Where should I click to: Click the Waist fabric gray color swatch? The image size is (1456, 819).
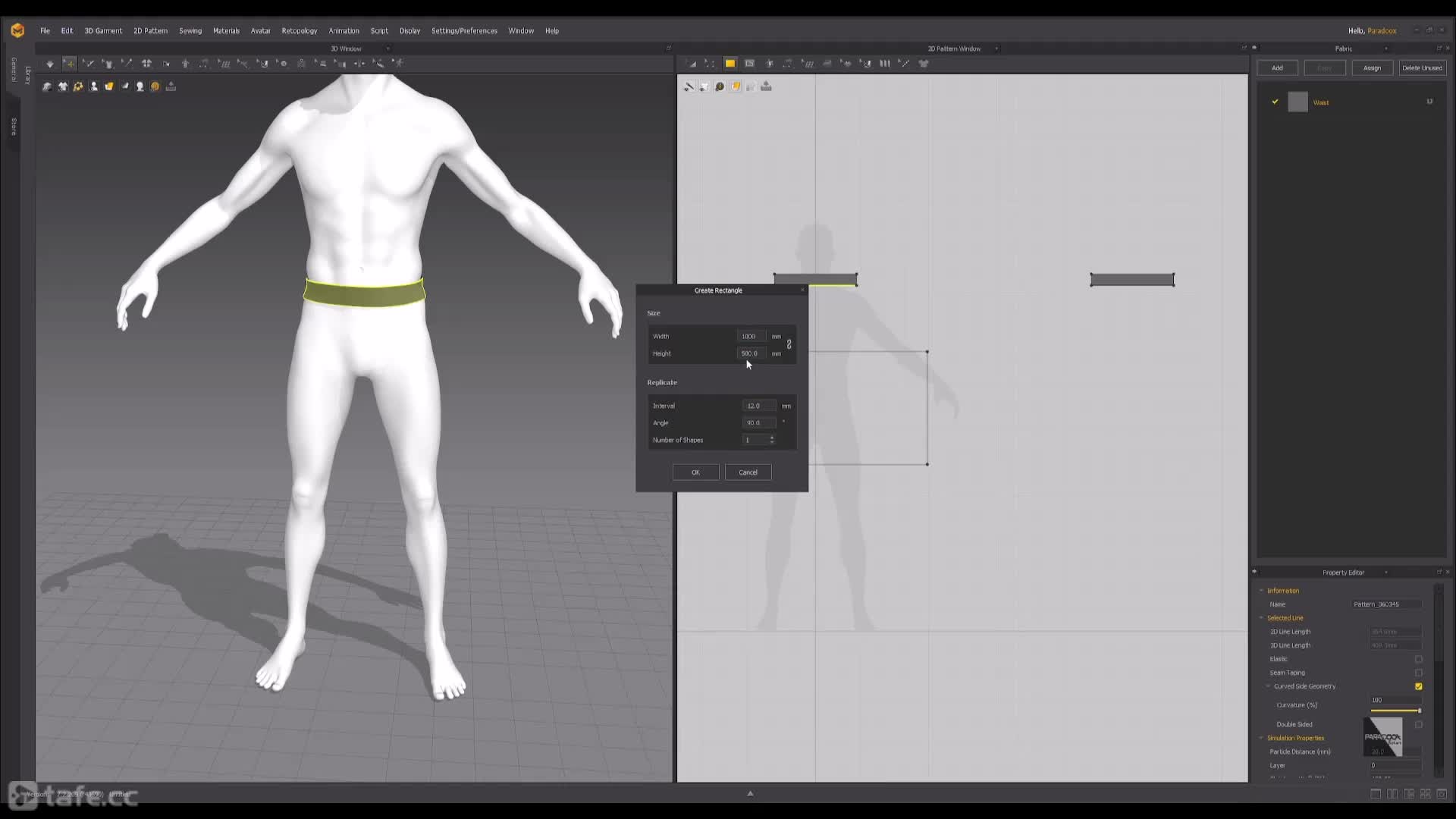[1298, 102]
